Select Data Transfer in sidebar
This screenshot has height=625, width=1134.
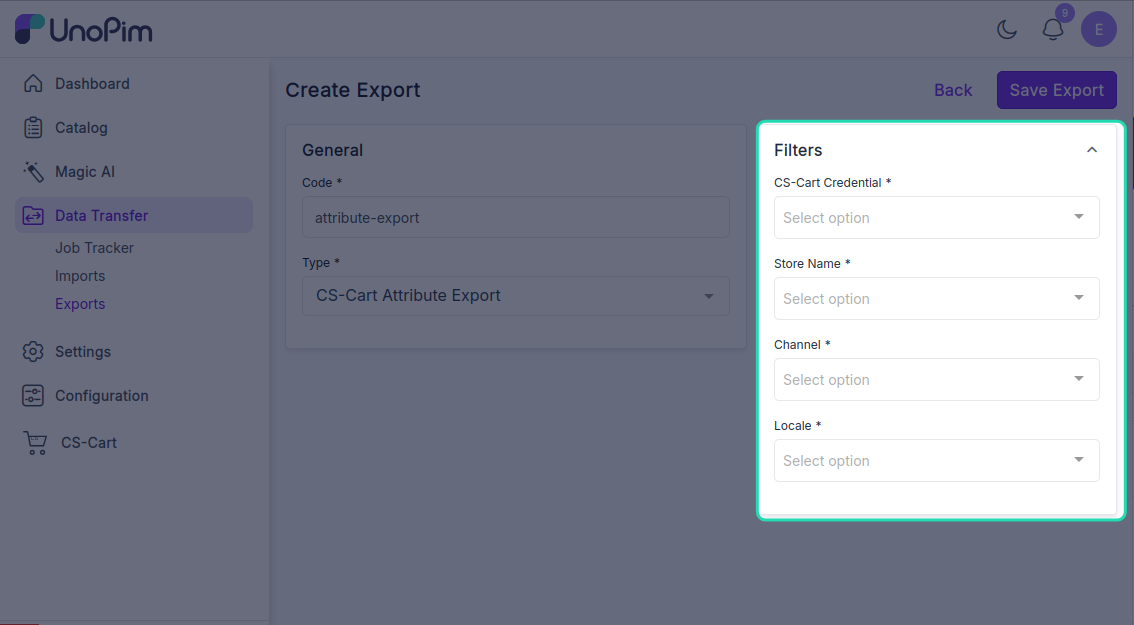point(134,216)
